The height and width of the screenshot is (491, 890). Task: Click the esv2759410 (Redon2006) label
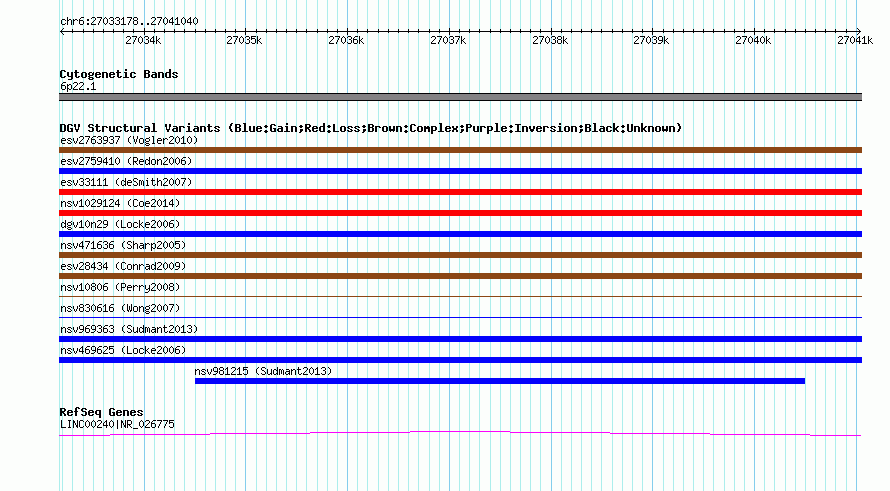pos(126,161)
